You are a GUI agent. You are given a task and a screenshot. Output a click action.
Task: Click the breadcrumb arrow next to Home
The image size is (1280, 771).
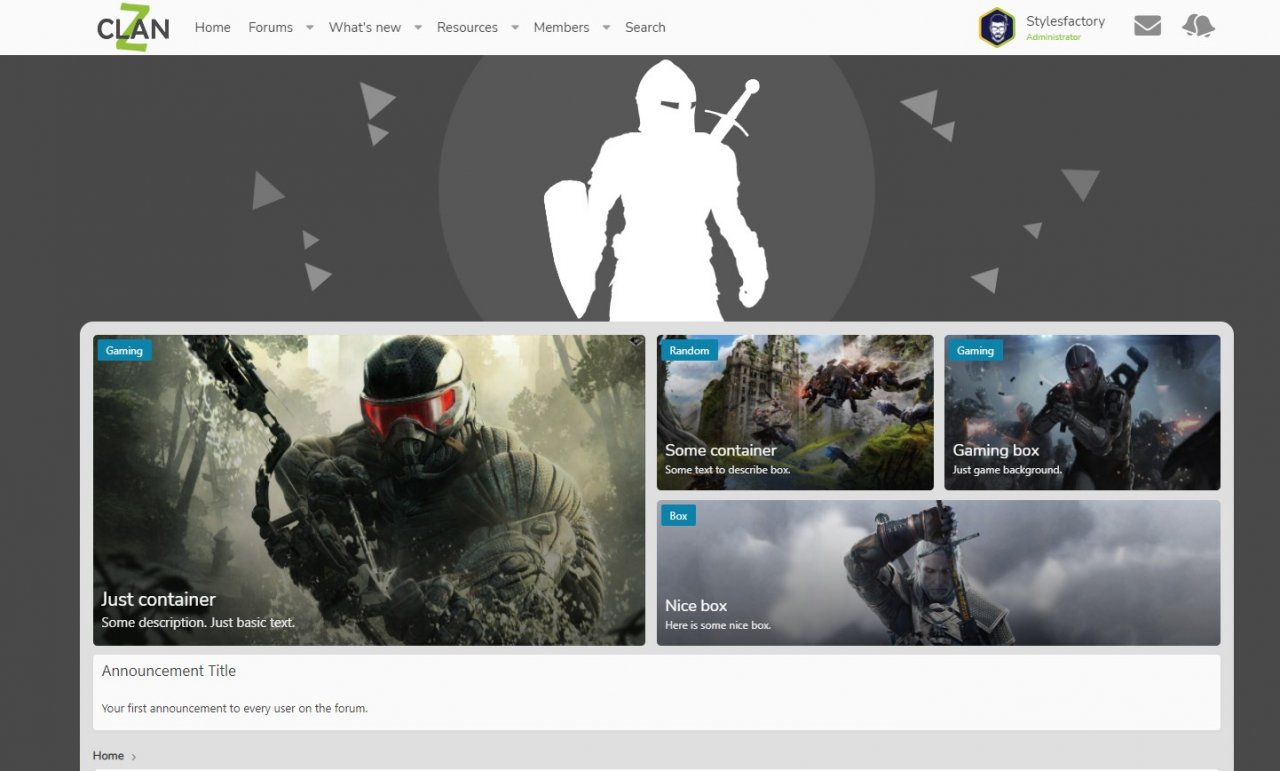pyautogui.click(x=134, y=757)
